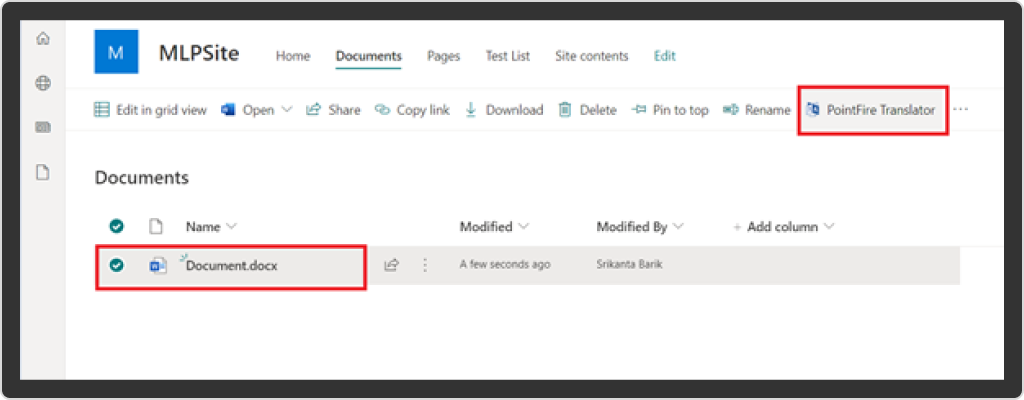
Task: Launch PointFire Translator from toolbar
Action: point(872,110)
